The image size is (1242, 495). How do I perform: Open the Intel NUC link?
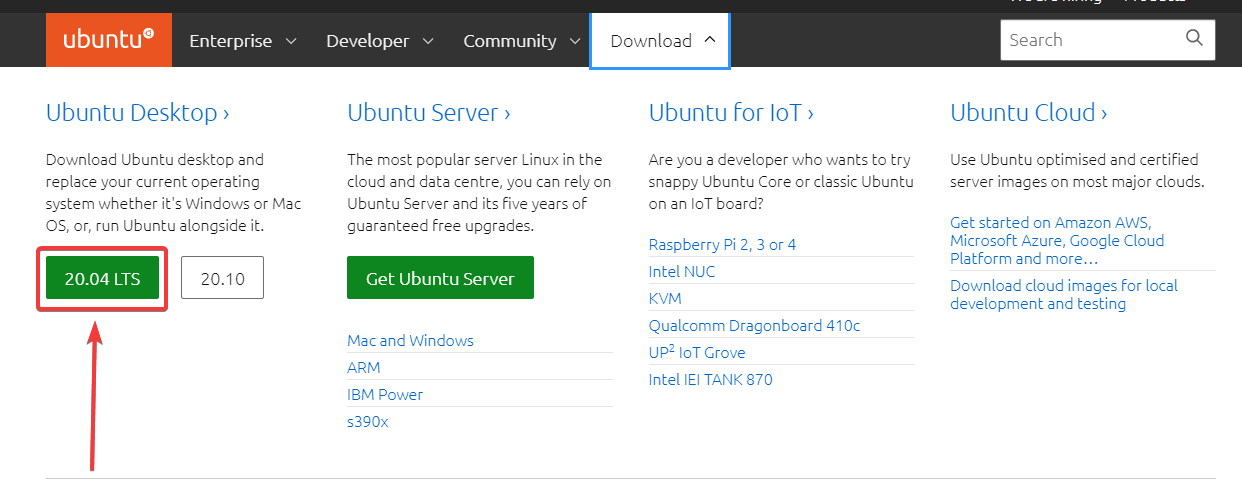(x=682, y=271)
